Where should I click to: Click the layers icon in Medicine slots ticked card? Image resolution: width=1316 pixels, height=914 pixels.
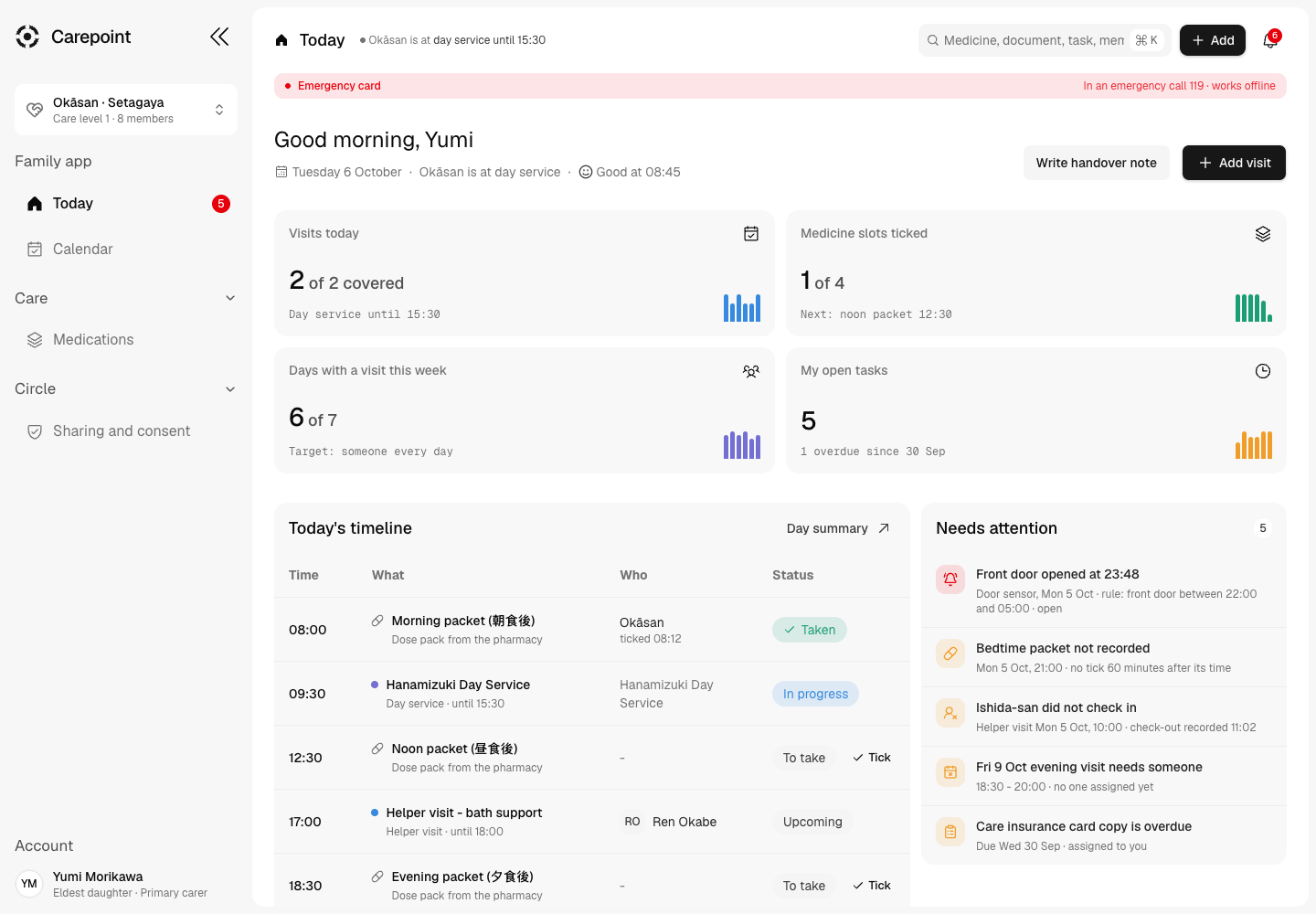(1263, 234)
